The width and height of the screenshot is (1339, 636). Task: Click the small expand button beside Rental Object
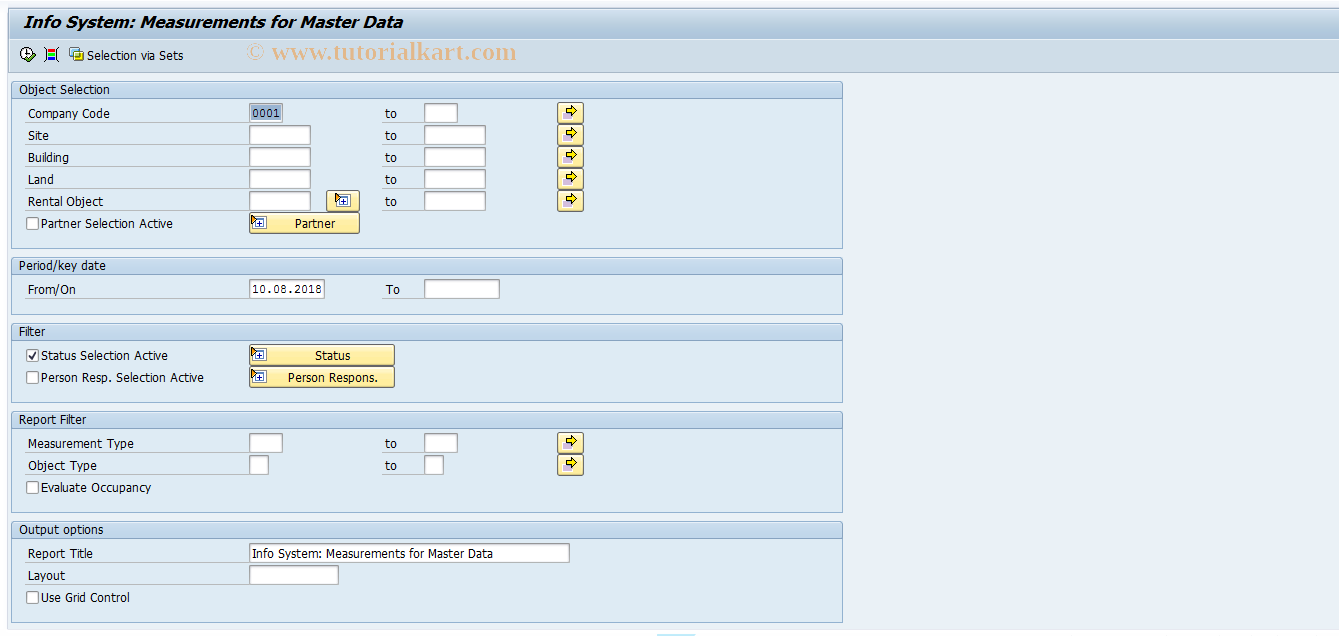click(x=343, y=201)
